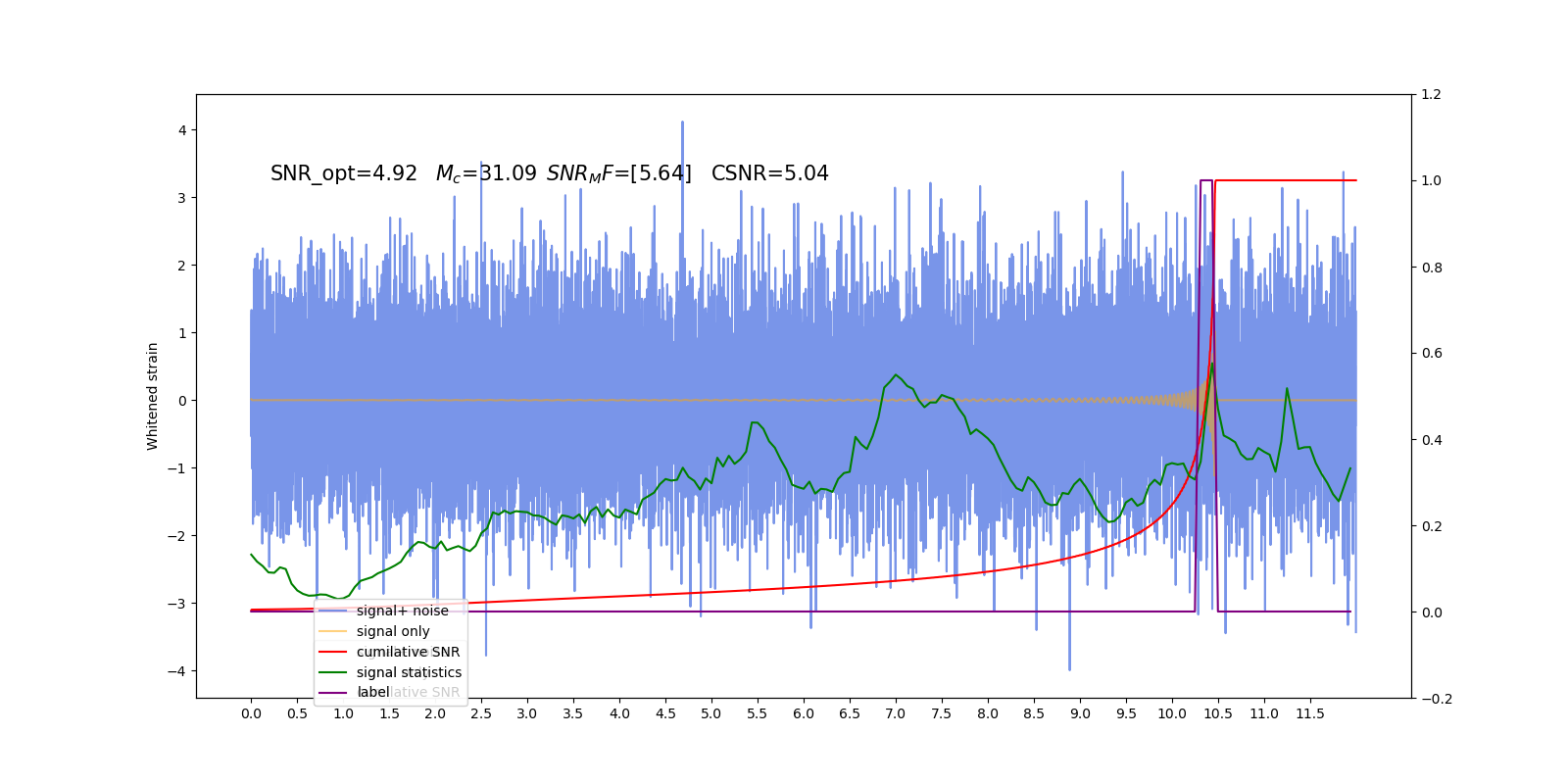
Task: Click x-axis tick label 3.5
Action: click(573, 713)
